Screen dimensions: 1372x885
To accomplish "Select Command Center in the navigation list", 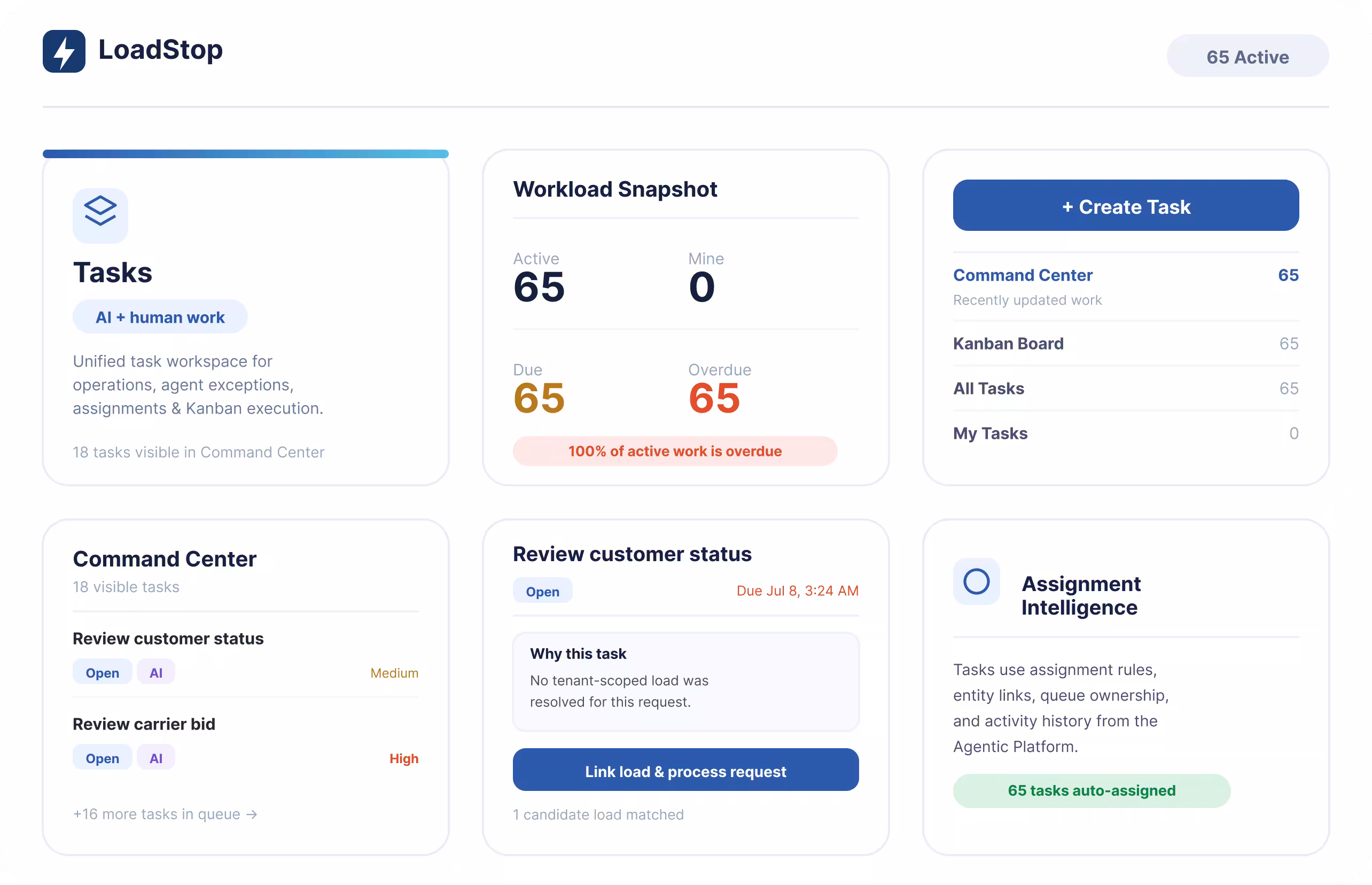I will click(x=1126, y=286).
